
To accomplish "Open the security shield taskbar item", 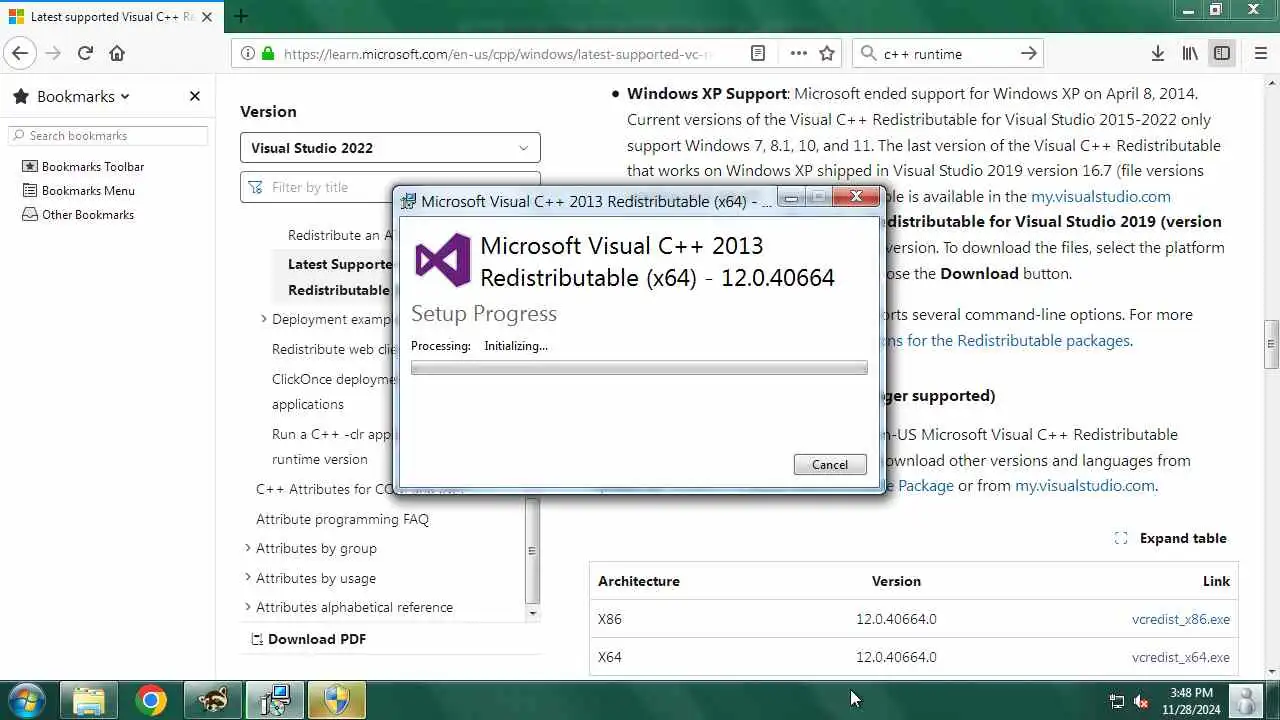I will point(337,700).
